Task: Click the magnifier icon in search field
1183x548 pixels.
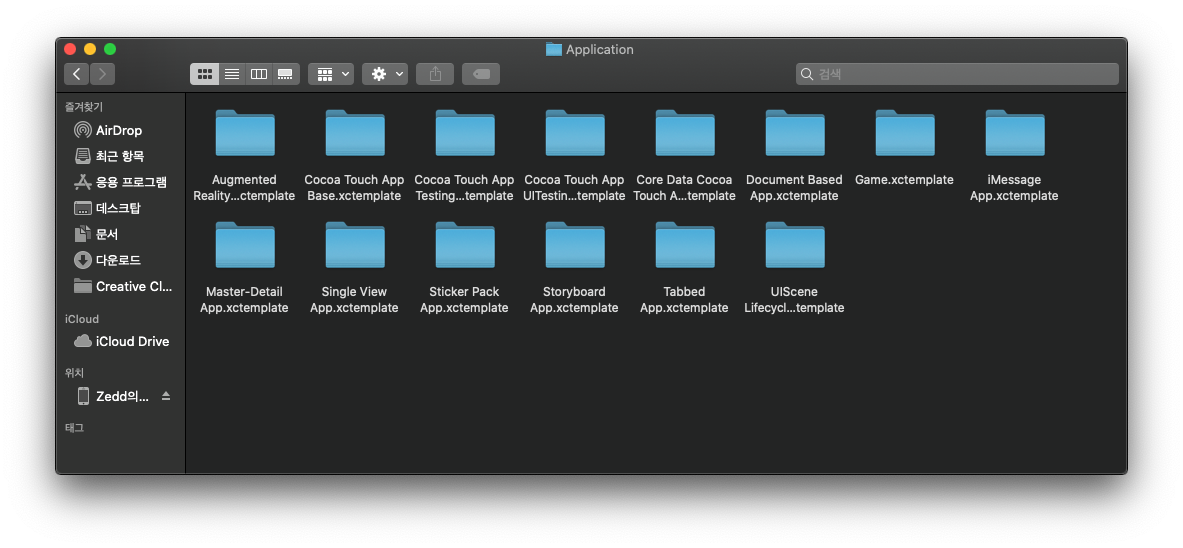Action: [x=807, y=74]
